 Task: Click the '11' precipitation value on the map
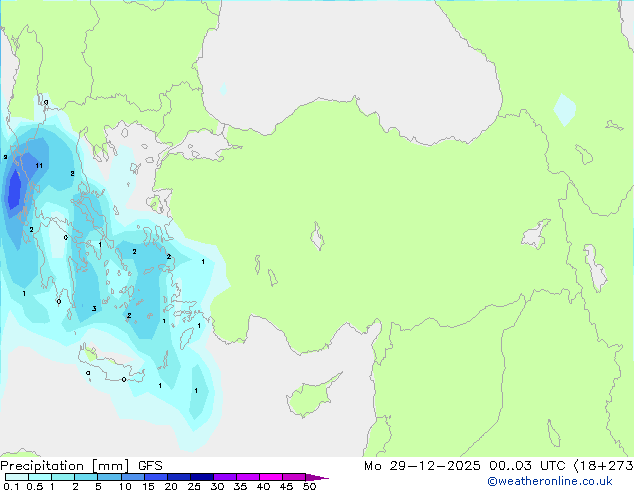coord(39,165)
